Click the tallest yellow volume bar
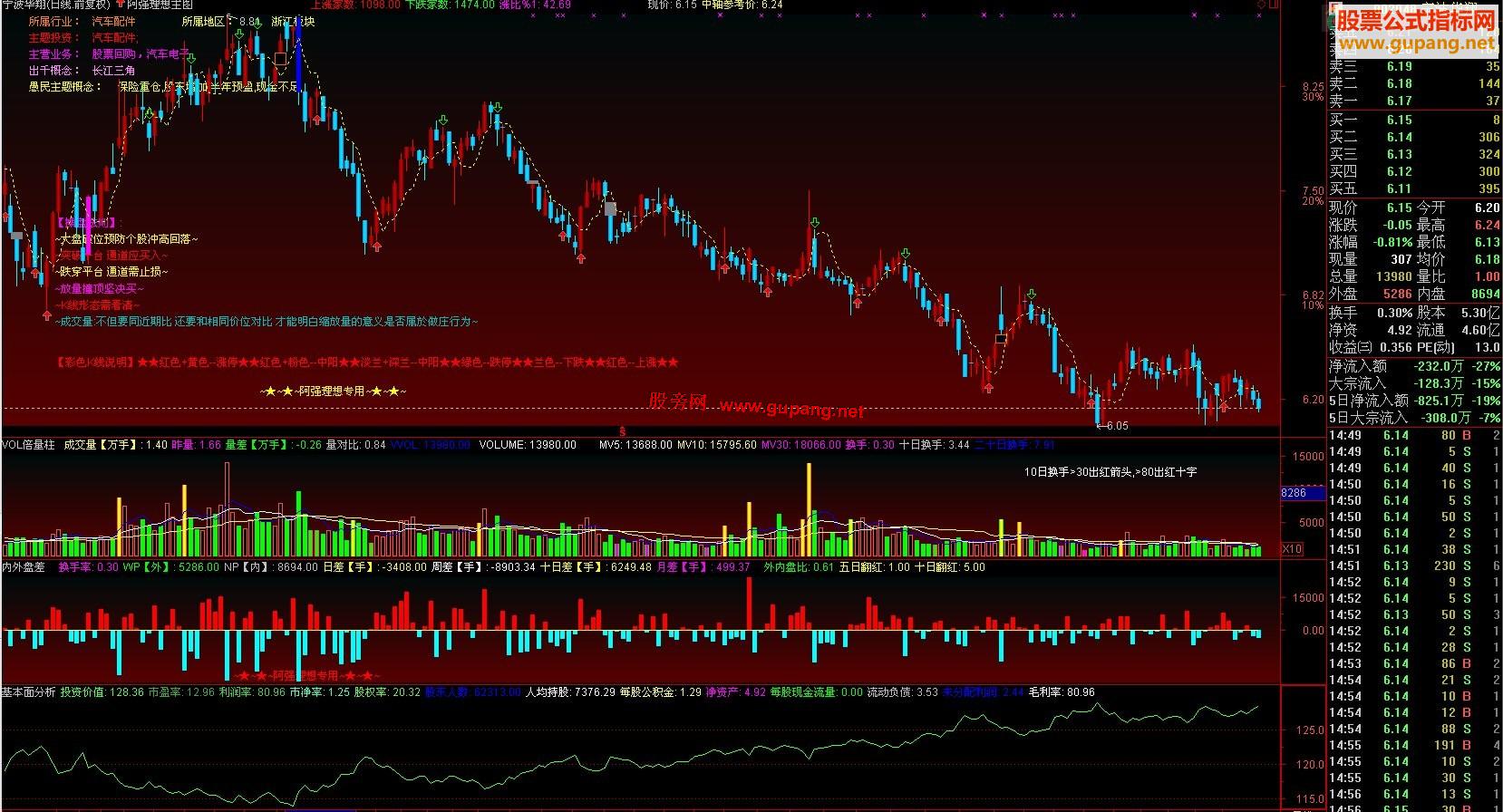Viewport: 1503px width, 812px height. [809, 508]
